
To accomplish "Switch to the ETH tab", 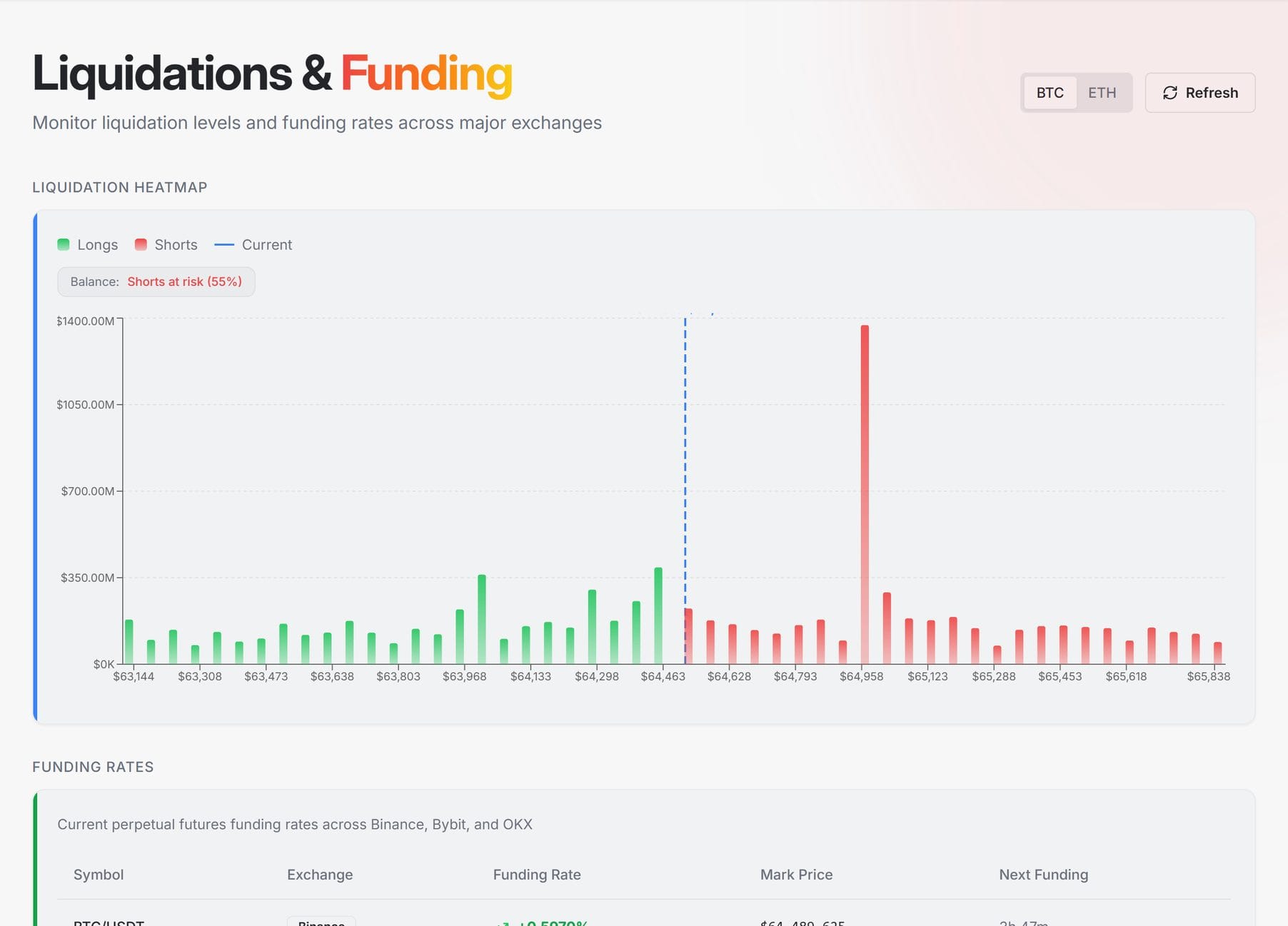I will pyautogui.click(x=1102, y=93).
